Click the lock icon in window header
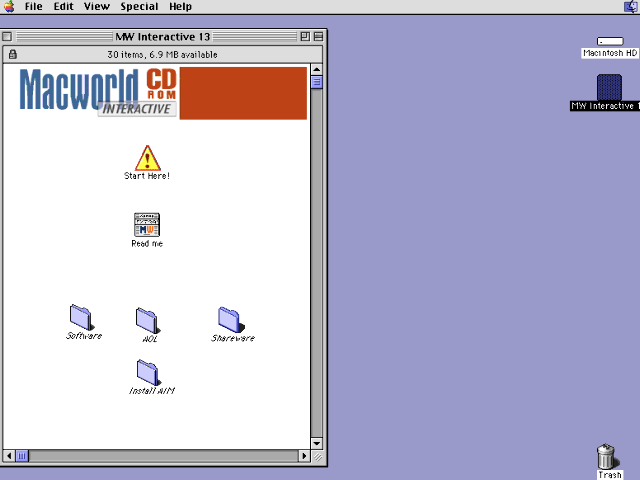The height and width of the screenshot is (480, 640). pyautogui.click(x=13, y=54)
